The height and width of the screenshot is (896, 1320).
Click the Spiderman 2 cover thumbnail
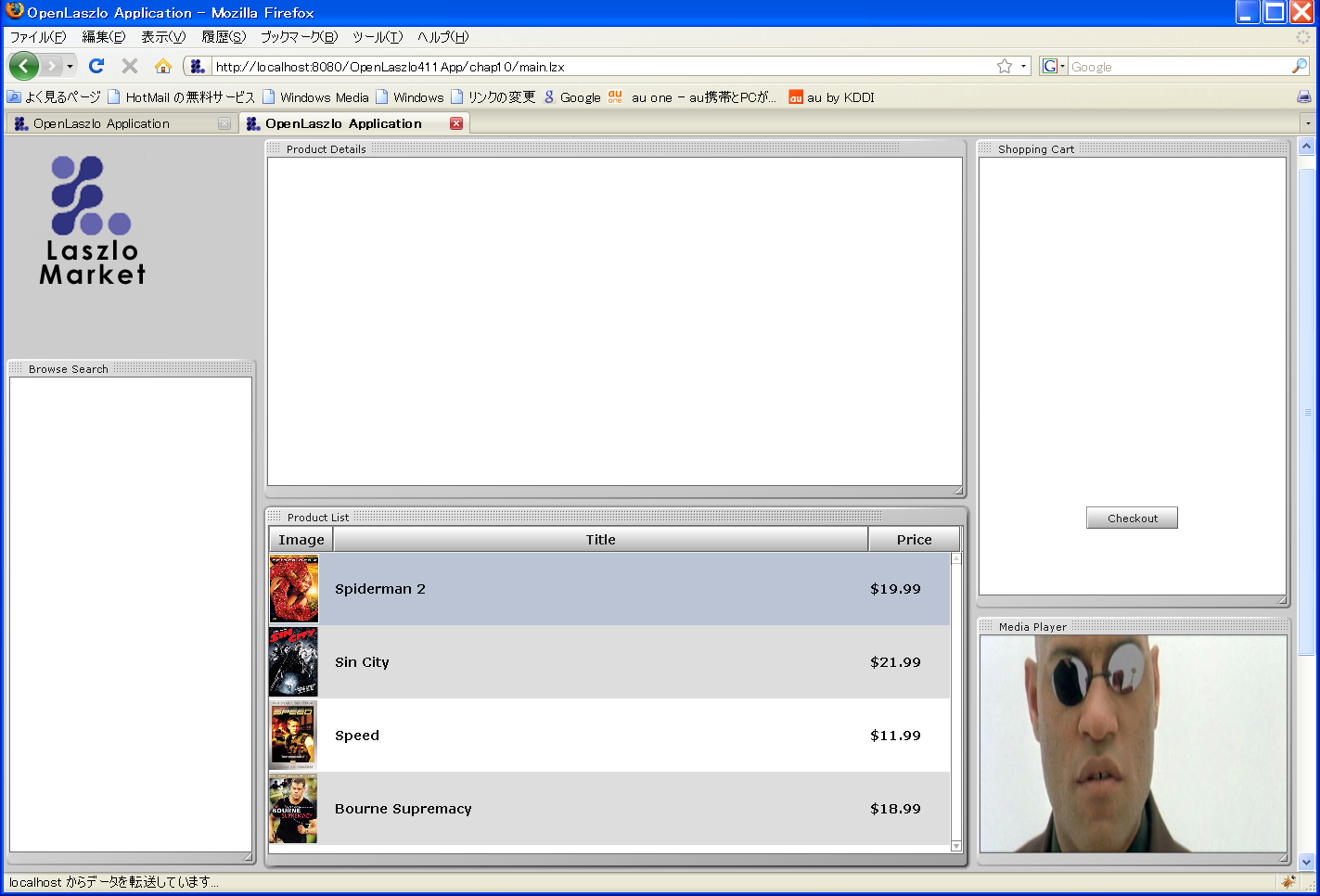[294, 589]
